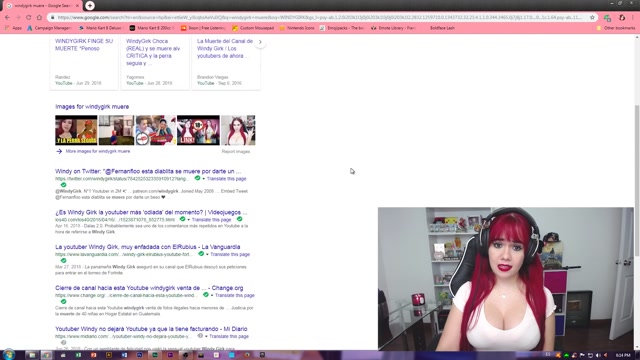This screenshot has height=360, width=640.
Task: Follow the 'More images for windygirk muere' link
Action: coord(98,151)
